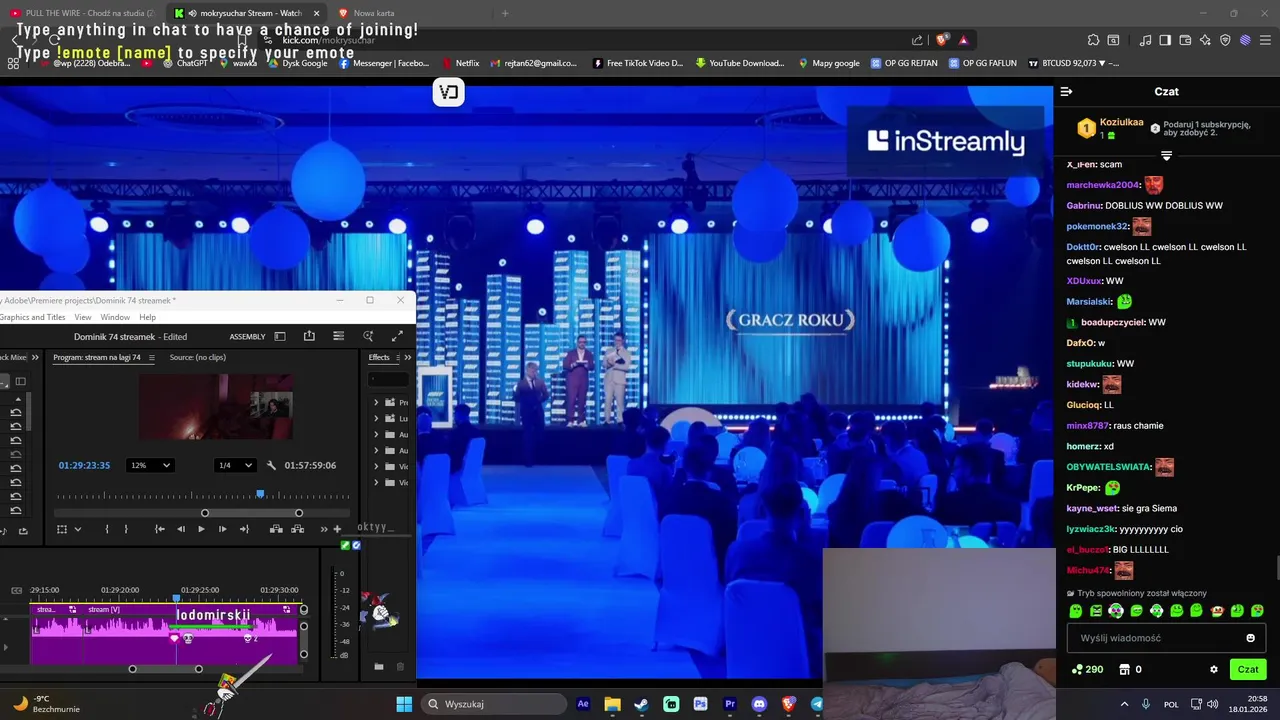Click program timecode 01:29:23:35
1280x720 pixels.
[84, 465]
